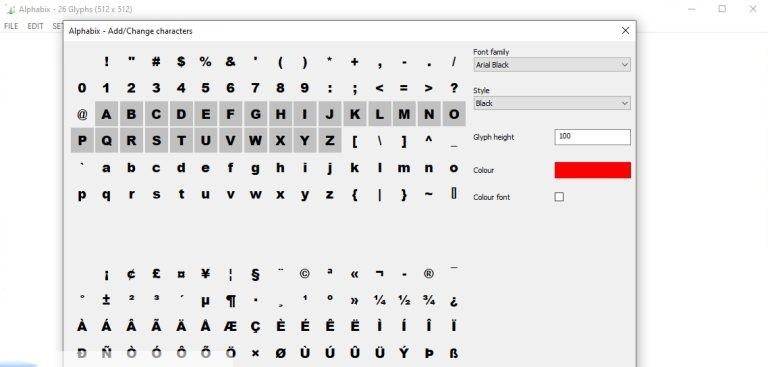Viewport: 768px width, 367px height.
Task: Toggle the capital S glyph cell
Action: tap(156, 141)
